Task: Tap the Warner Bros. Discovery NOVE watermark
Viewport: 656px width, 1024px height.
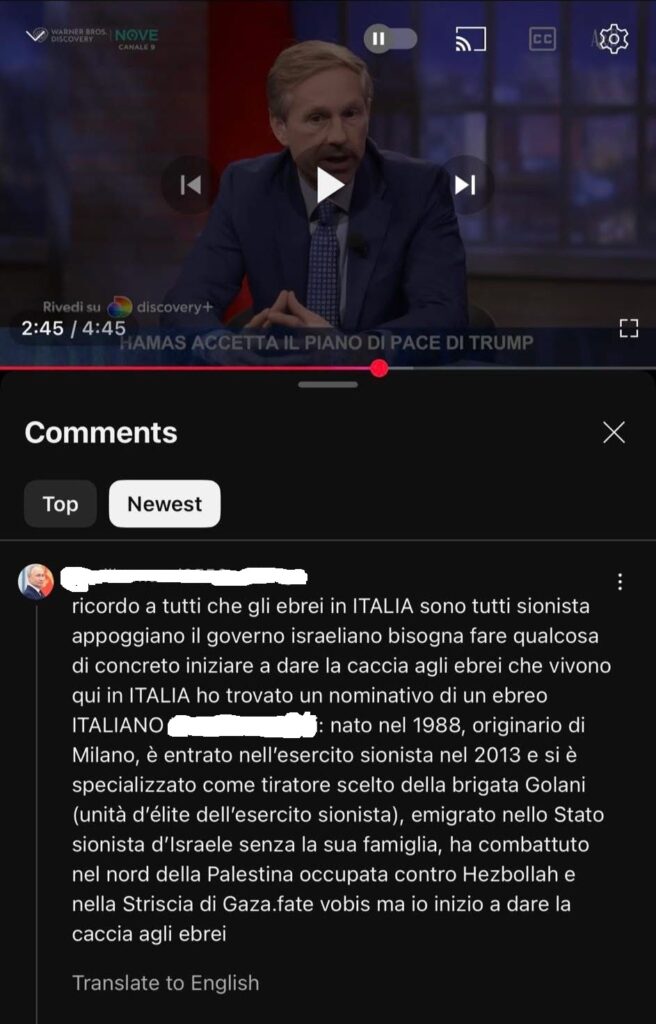Action: tap(92, 38)
